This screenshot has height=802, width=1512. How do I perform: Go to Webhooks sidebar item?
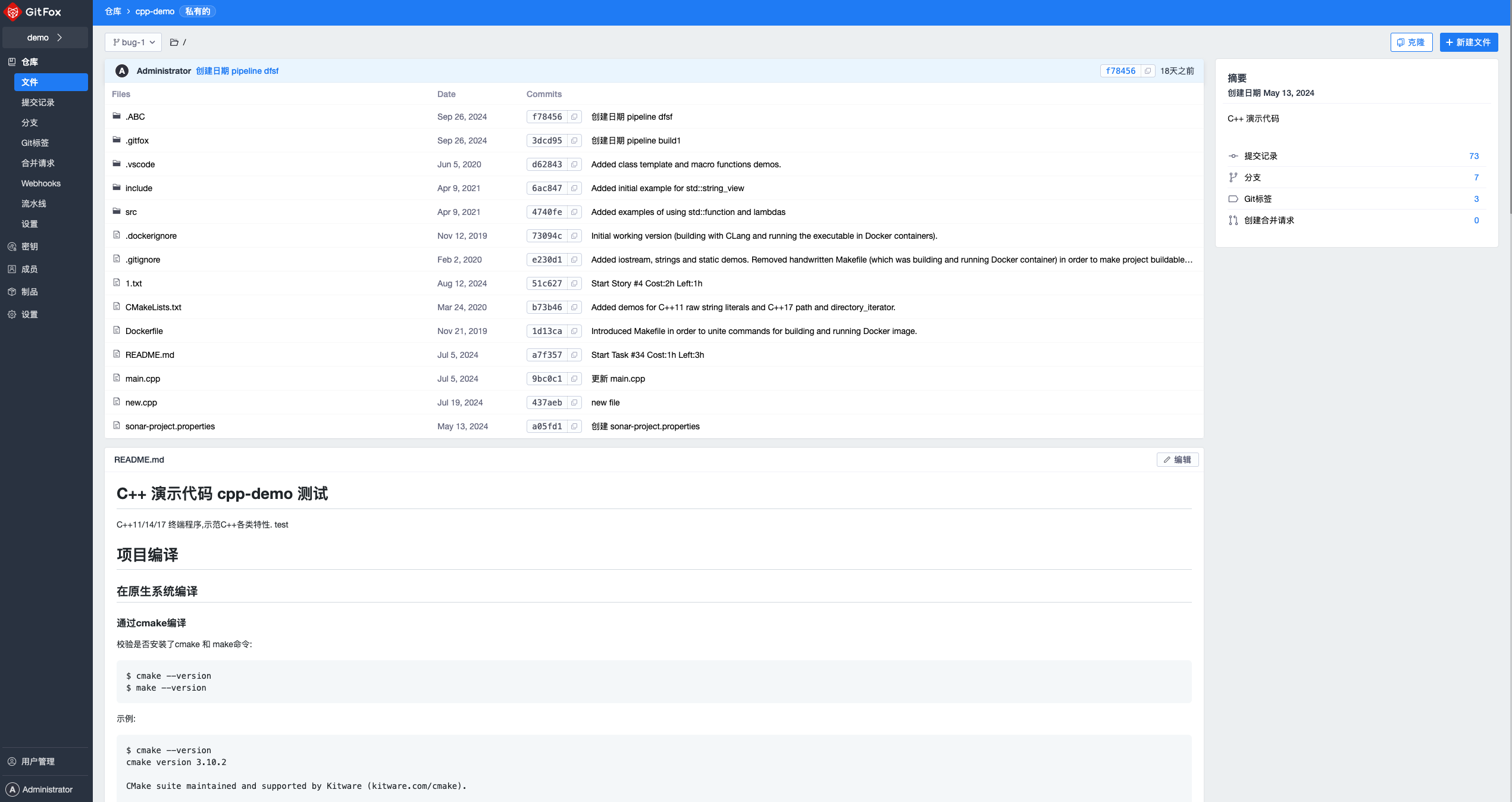coord(40,183)
